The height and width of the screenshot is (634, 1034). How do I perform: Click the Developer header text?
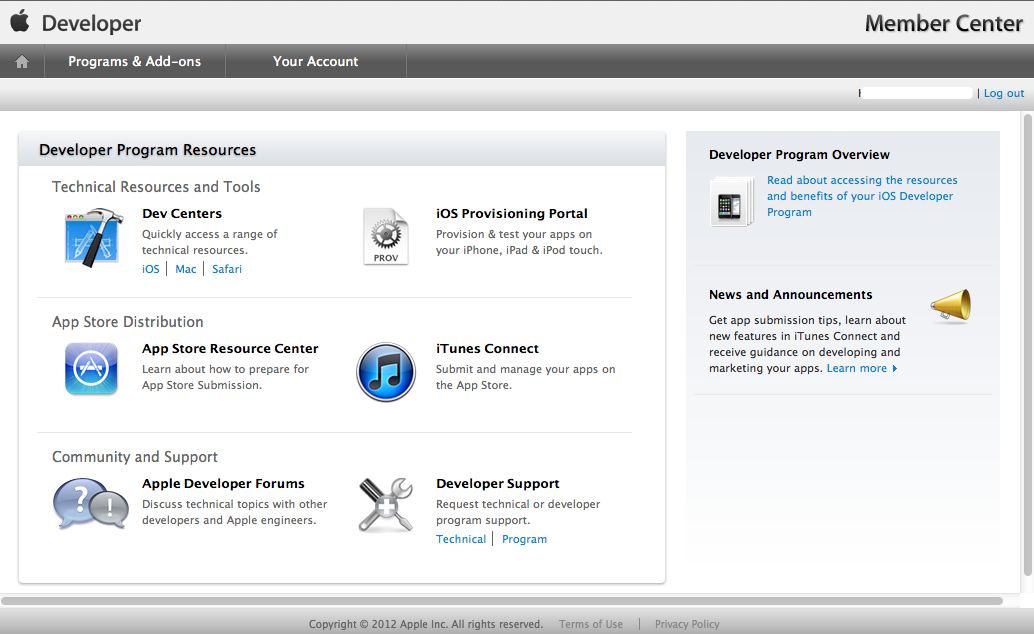[91, 23]
